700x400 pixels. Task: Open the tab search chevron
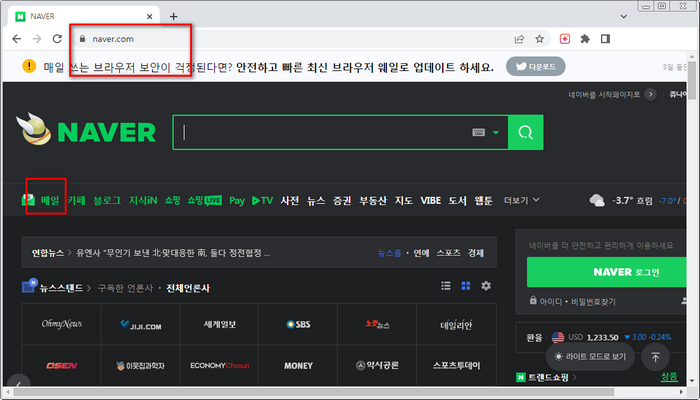coord(624,17)
